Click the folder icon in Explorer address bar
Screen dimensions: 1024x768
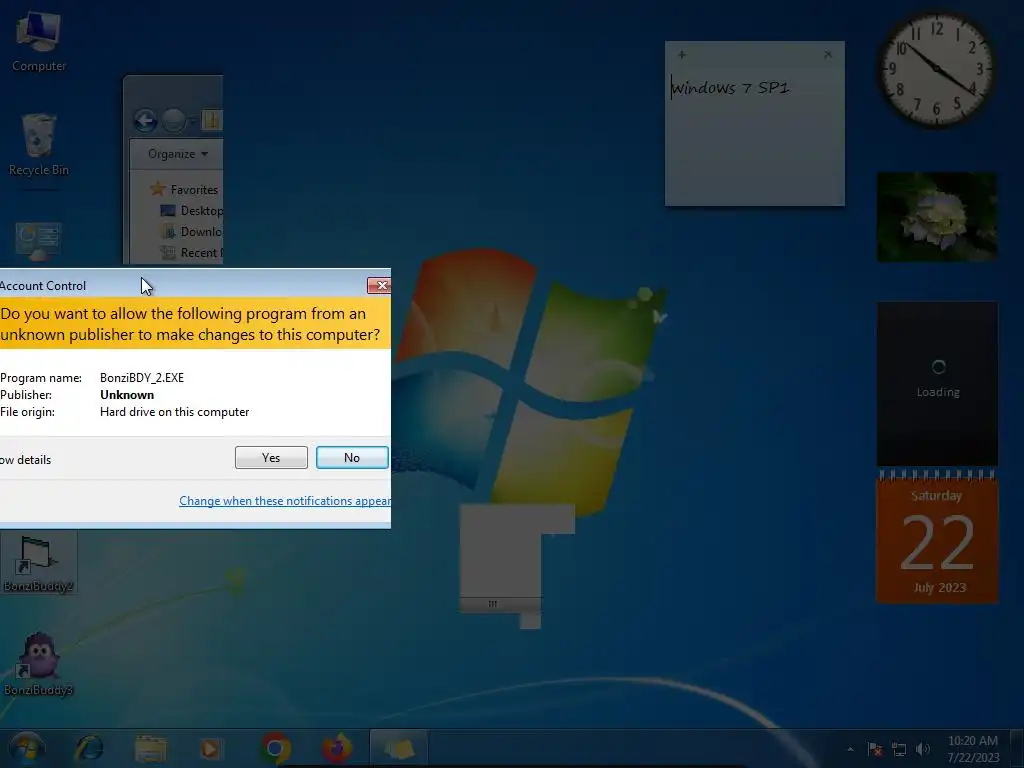coord(212,120)
